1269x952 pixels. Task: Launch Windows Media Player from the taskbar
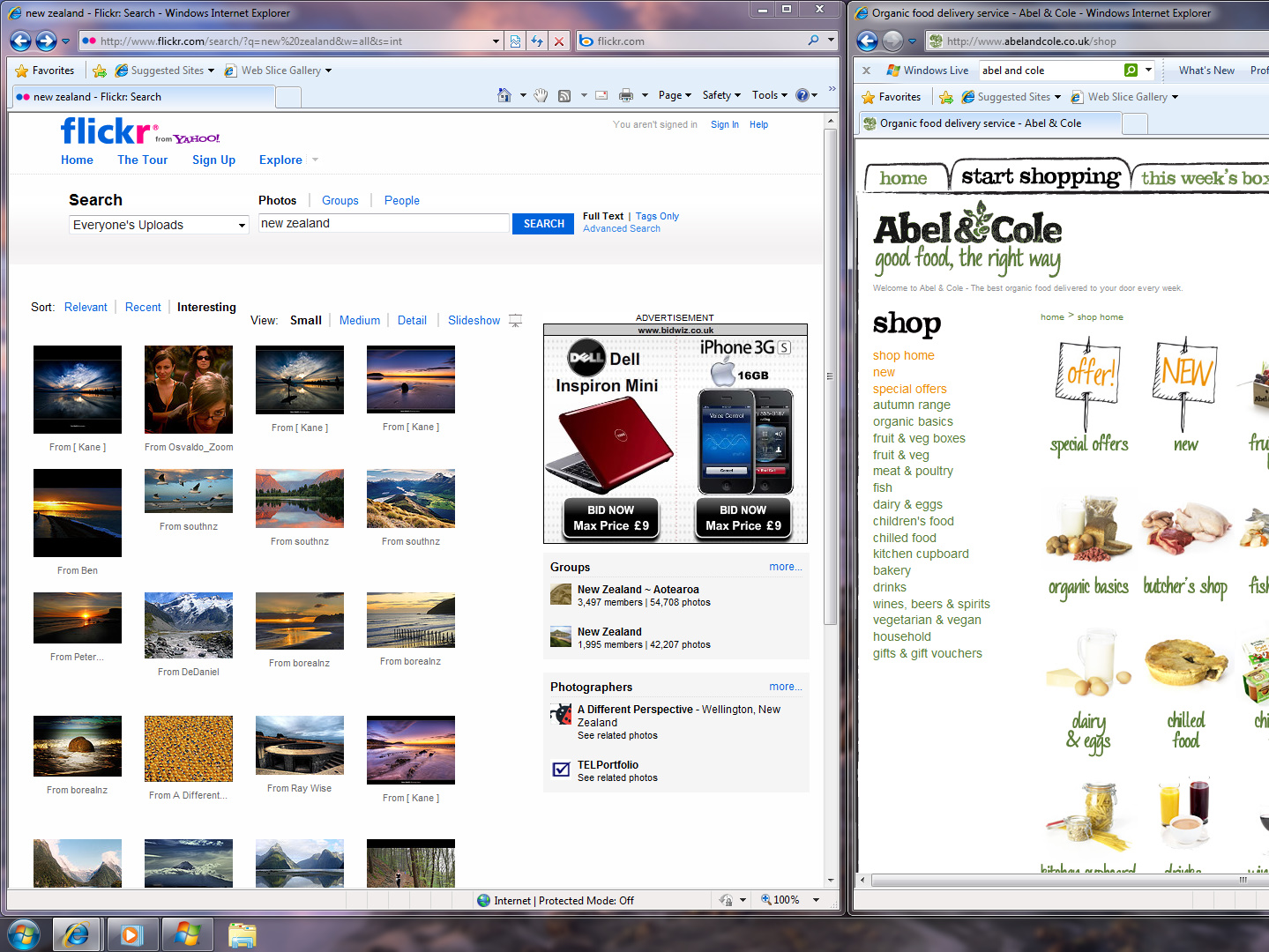coord(132,933)
